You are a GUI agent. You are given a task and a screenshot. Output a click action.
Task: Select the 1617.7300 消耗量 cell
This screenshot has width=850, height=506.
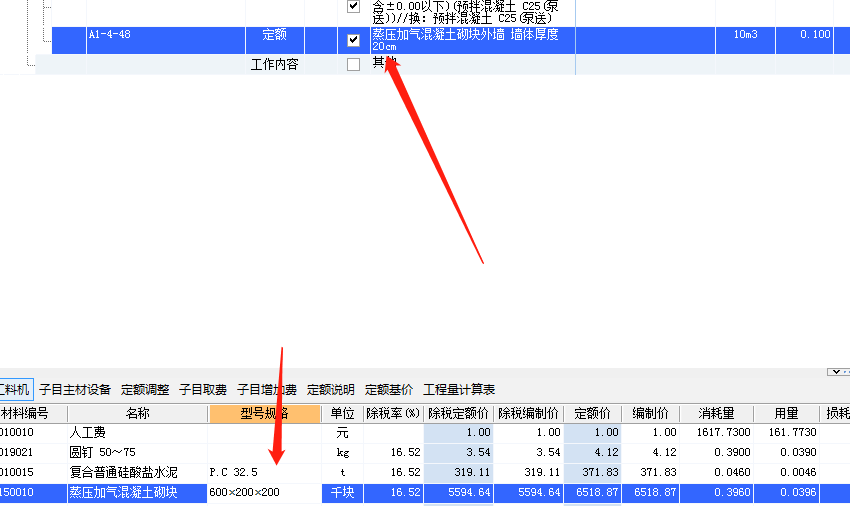coord(717,432)
